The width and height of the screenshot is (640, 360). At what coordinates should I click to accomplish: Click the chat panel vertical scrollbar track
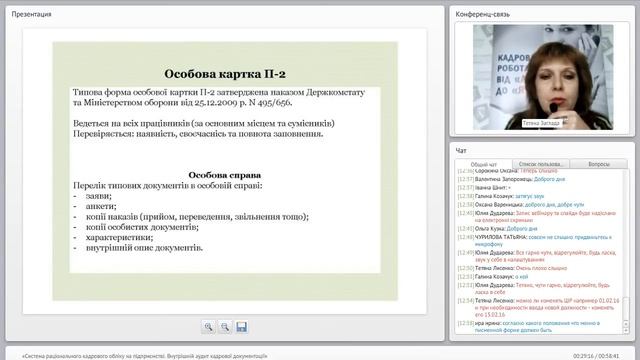[x=626, y=245]
